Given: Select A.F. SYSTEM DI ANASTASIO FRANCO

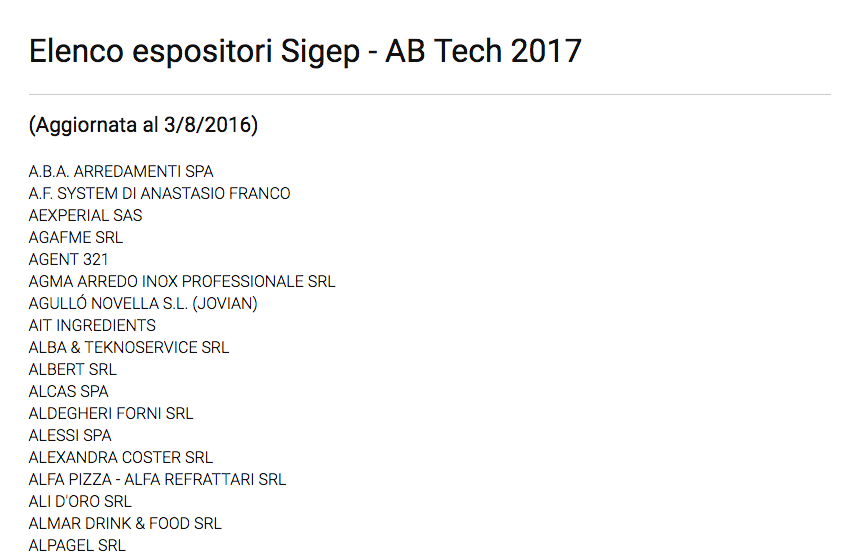Looking at the screenshot, I should pyautogui.click(x=159, y=193).
